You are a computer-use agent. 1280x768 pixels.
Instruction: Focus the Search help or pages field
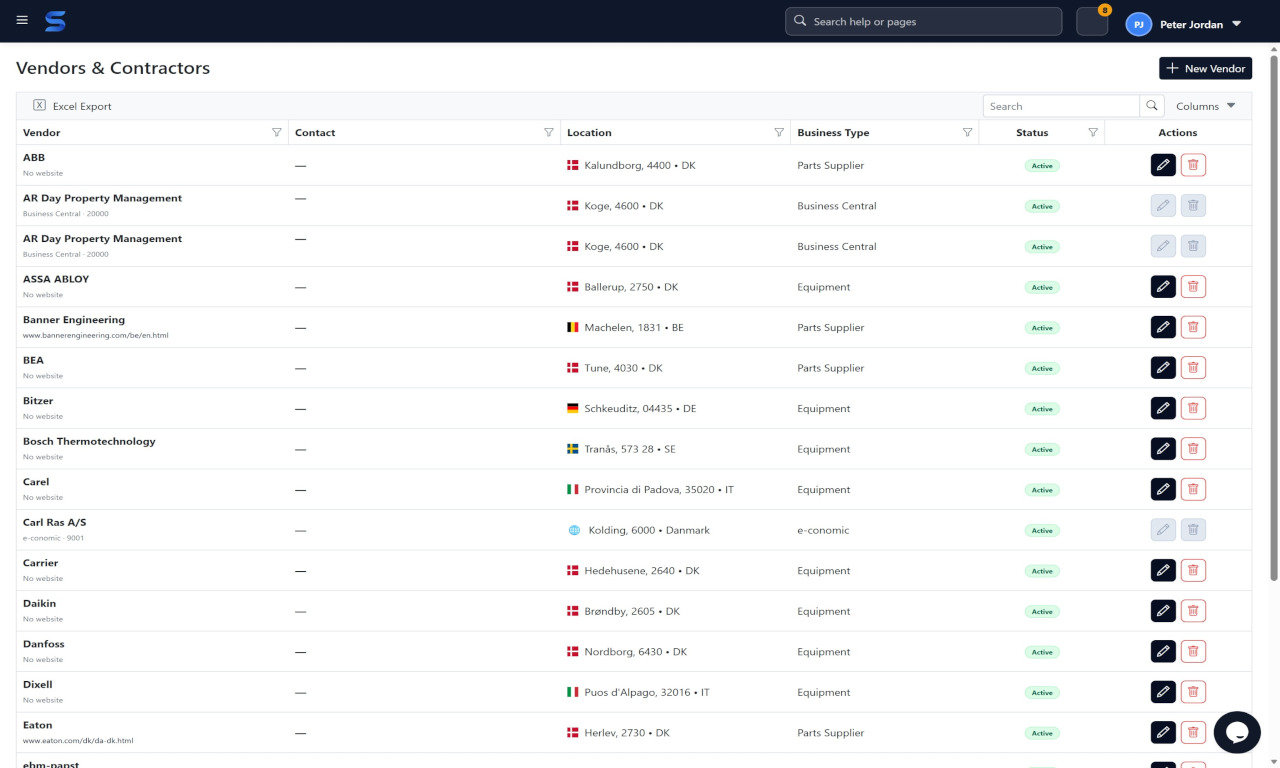923,21
